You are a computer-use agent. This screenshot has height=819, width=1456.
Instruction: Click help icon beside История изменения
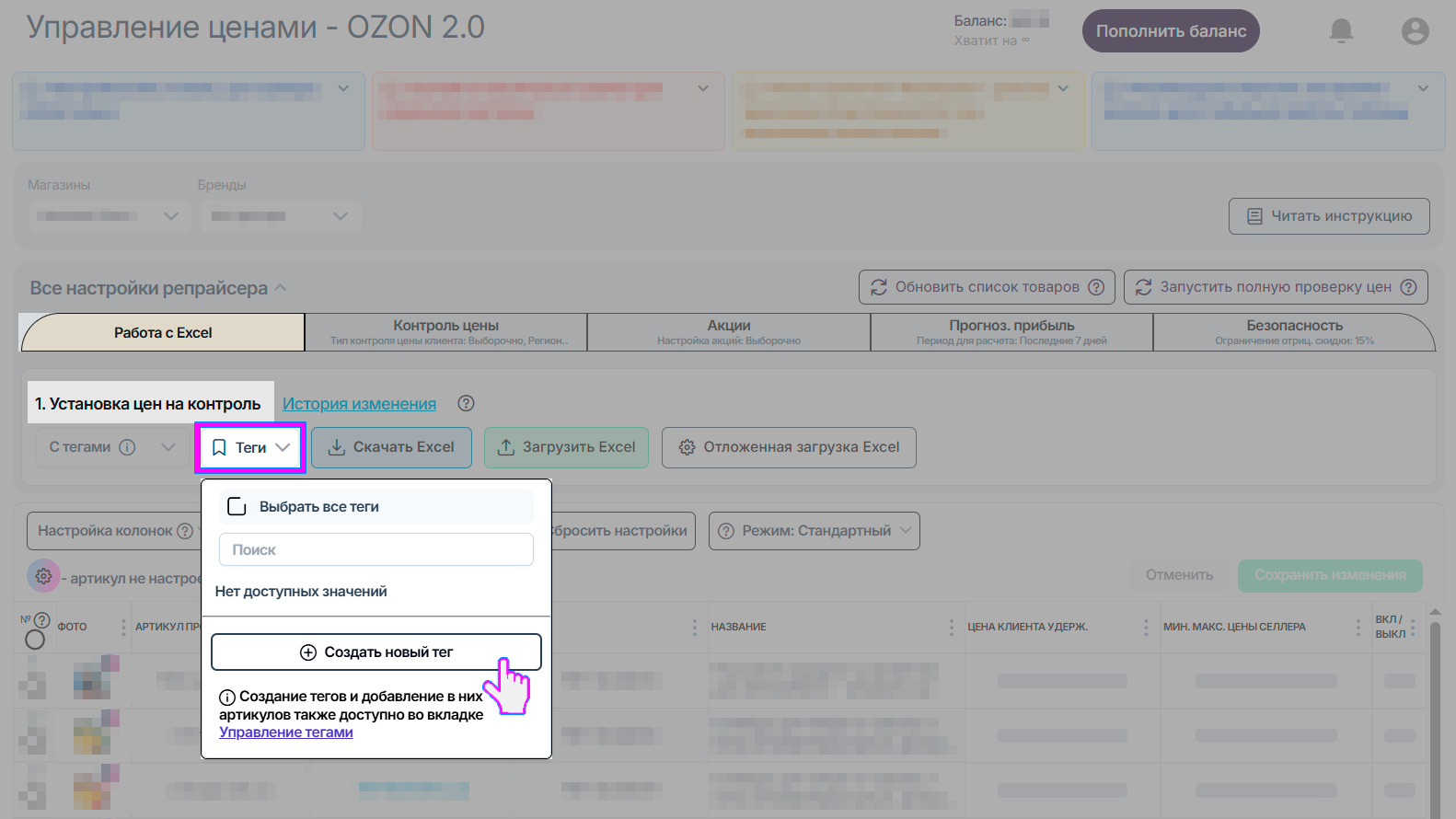click(x=467, y=403)
